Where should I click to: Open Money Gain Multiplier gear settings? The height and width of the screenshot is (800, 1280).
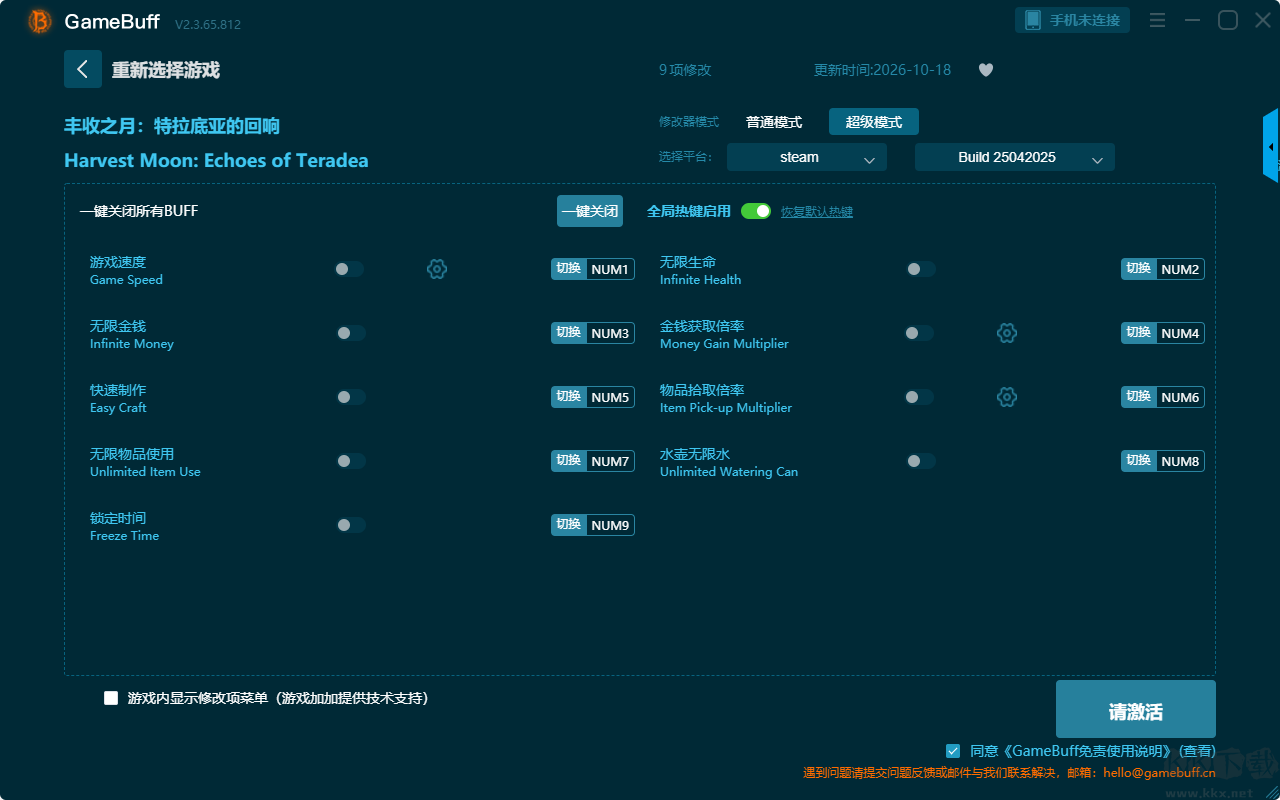point(1007,333)
